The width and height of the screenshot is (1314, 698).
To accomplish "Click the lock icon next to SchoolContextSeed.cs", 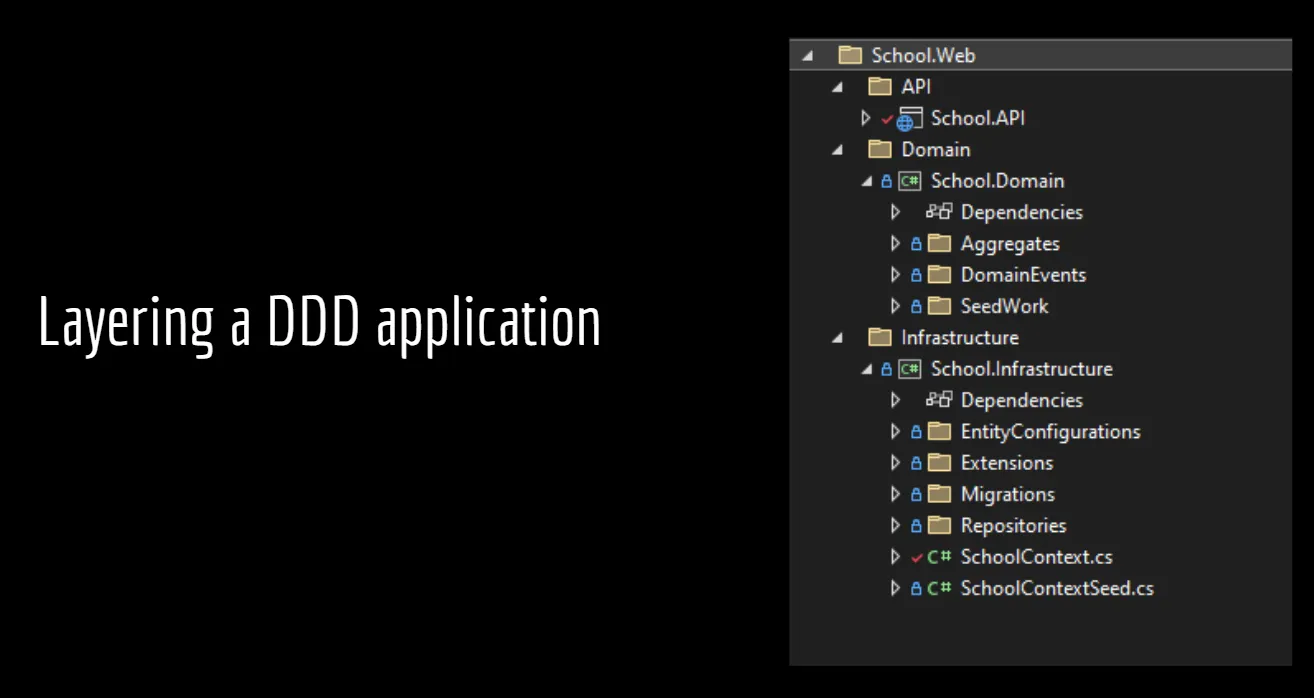I will coord(916,588).
